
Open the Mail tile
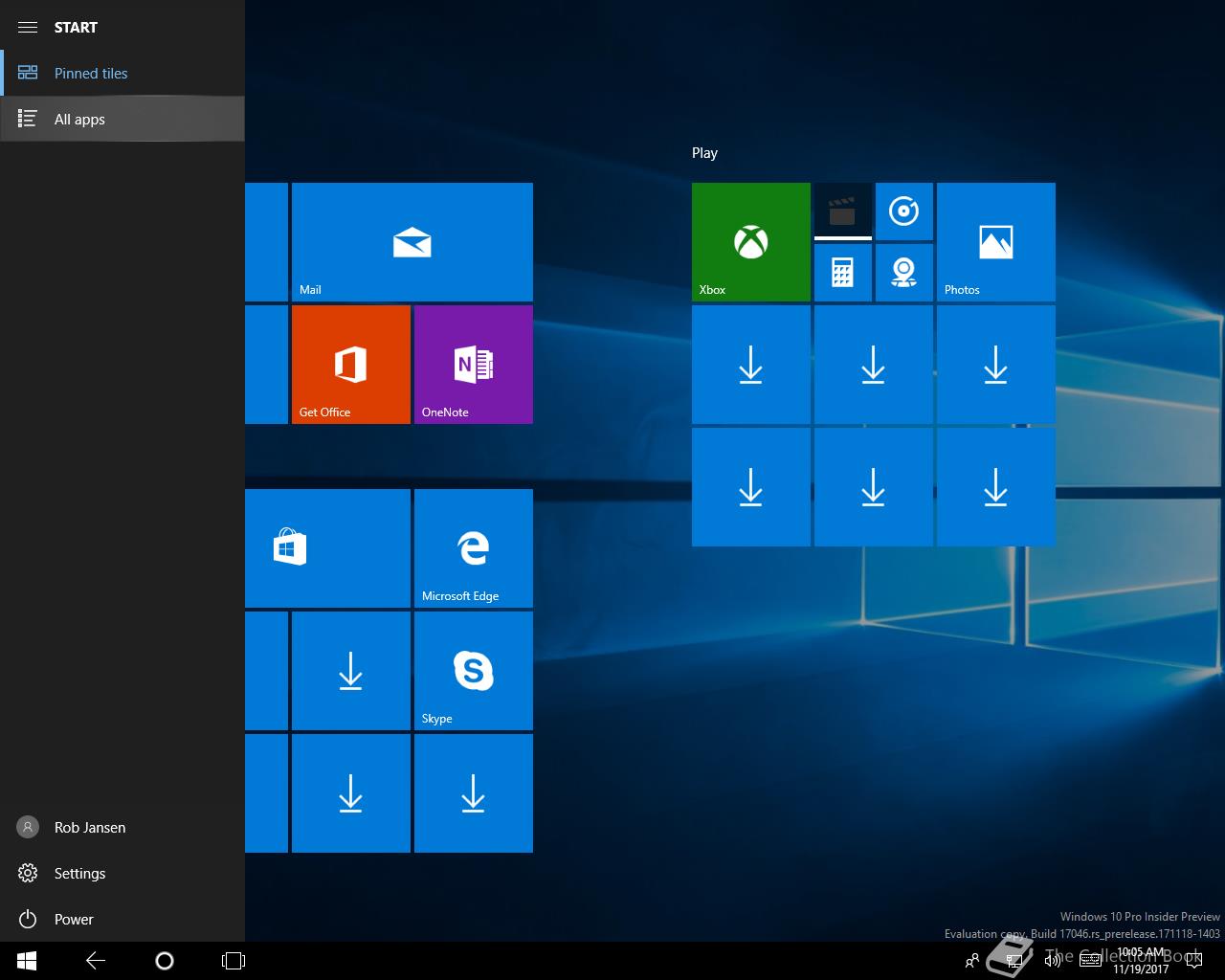(x=412, y=242)
